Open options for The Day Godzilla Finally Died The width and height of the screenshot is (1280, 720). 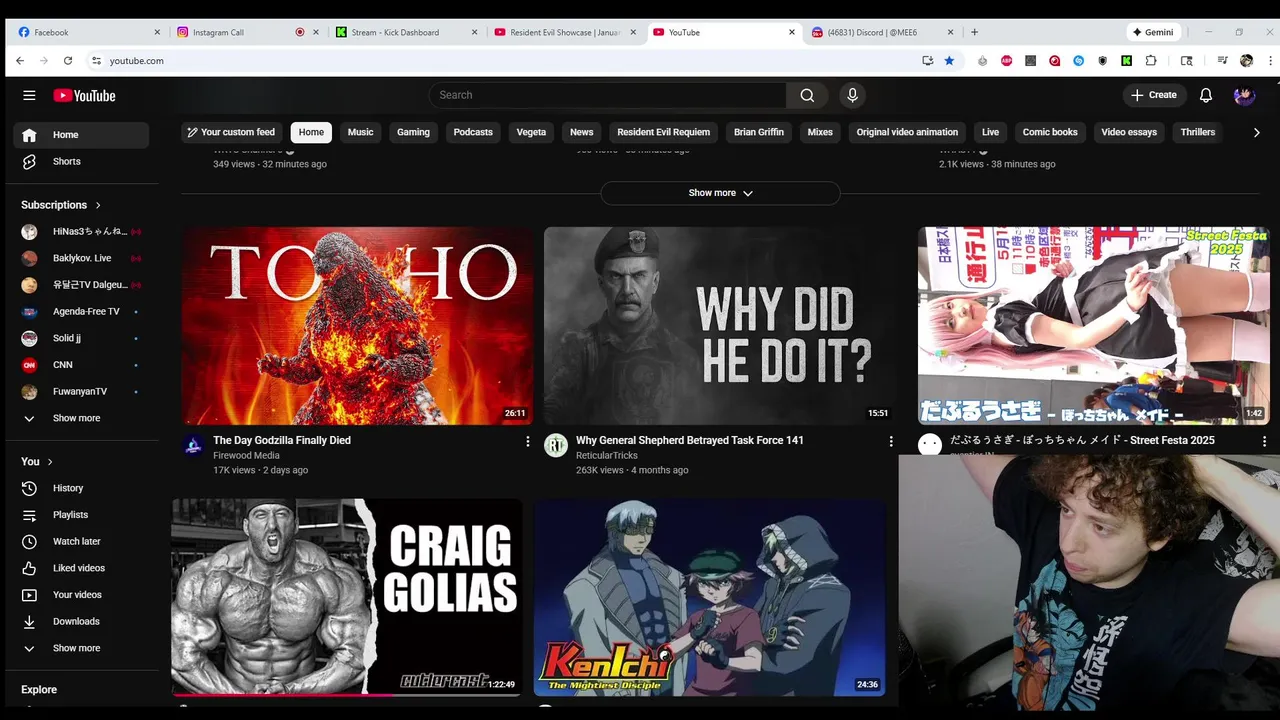528,441
